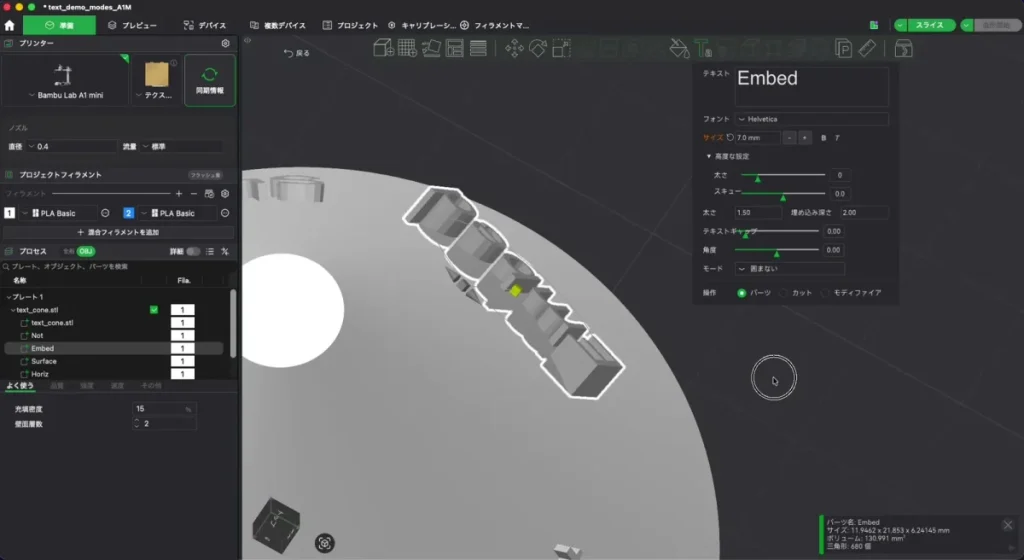Screen dimensions: 1024x560
Task: Open compare presets icon
Action: [x=225, y=251]
